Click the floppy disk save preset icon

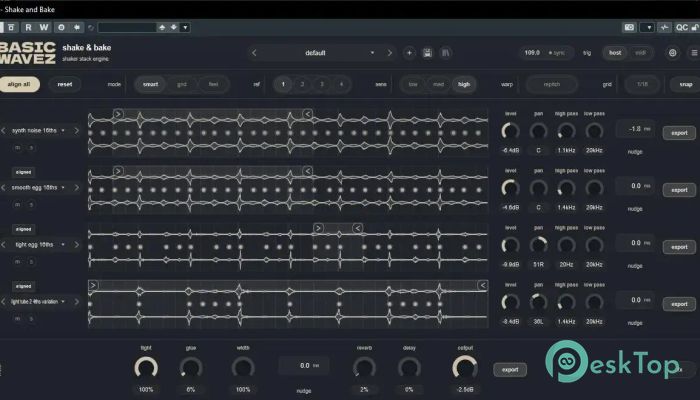tap(427, 53)
